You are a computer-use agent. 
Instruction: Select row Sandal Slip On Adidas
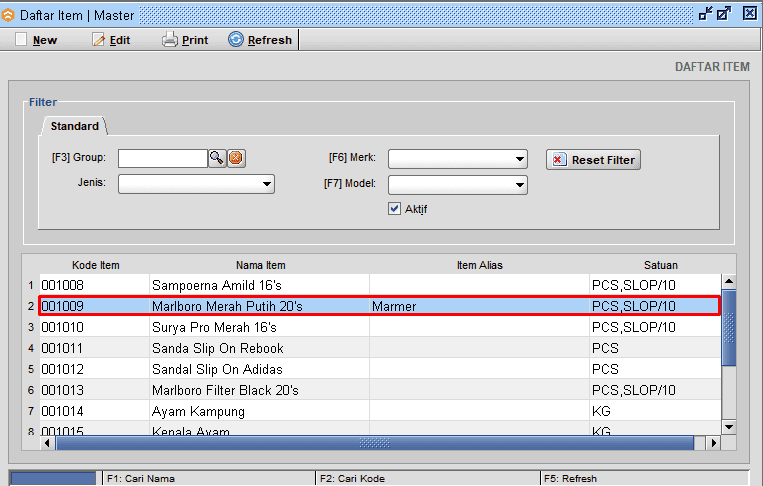(380, 369)
